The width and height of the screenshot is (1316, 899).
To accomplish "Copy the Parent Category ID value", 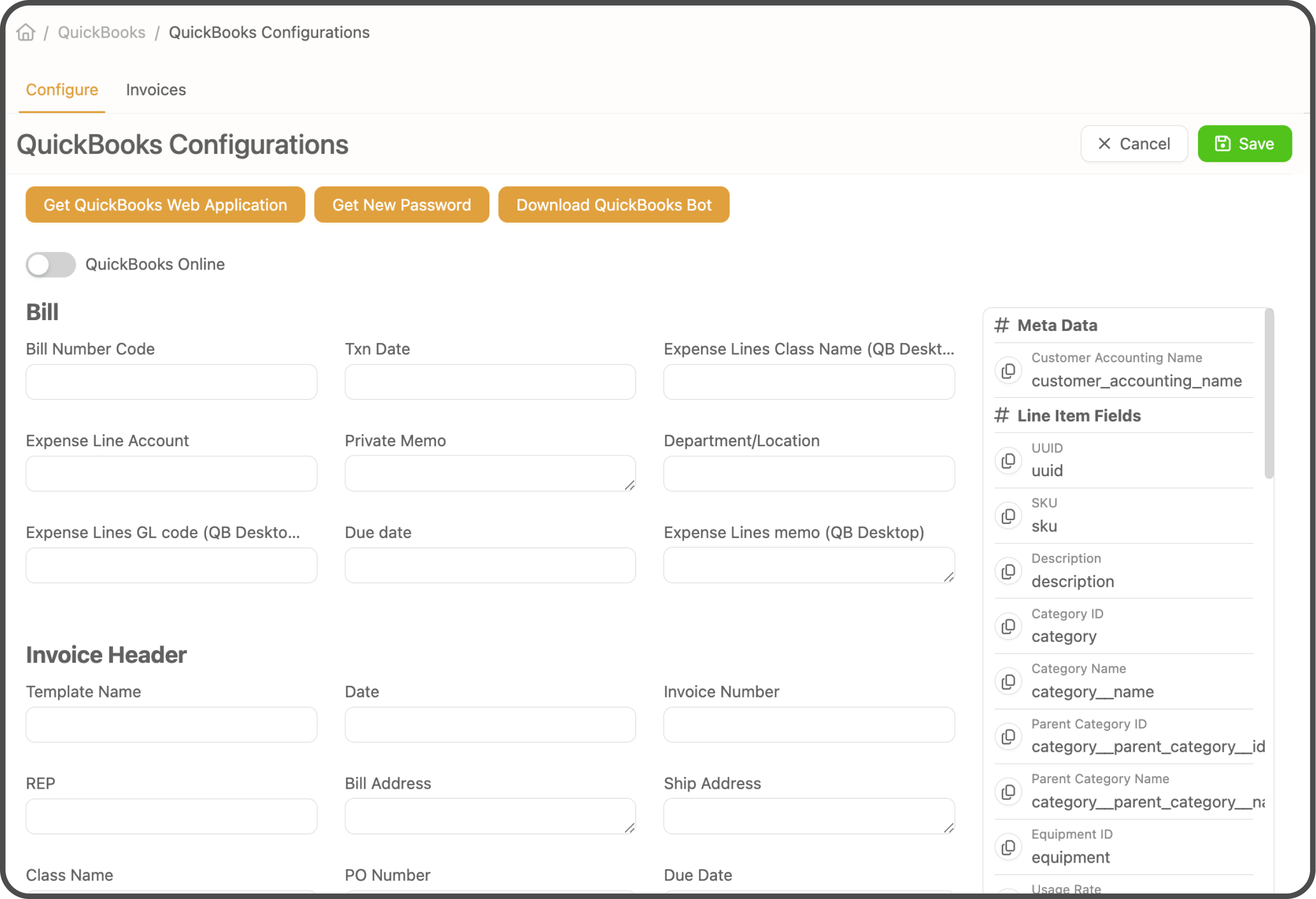I will pos(1008,736).
